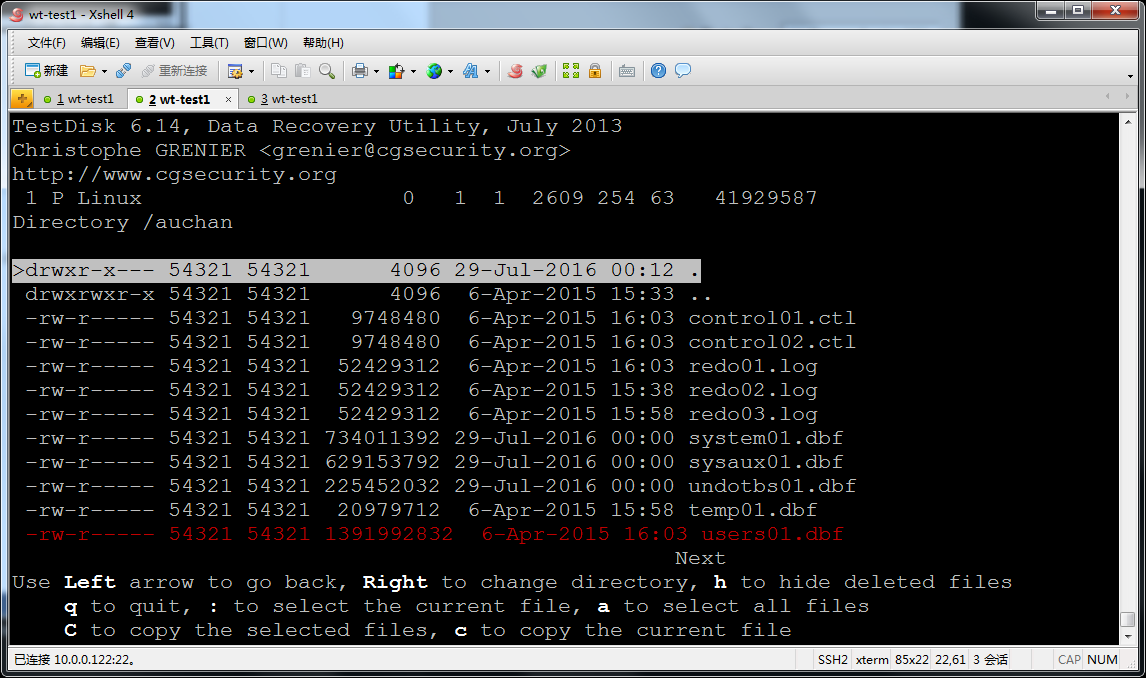
Task: Click the highlighted current directory row
Action: (x=356, y=270)
